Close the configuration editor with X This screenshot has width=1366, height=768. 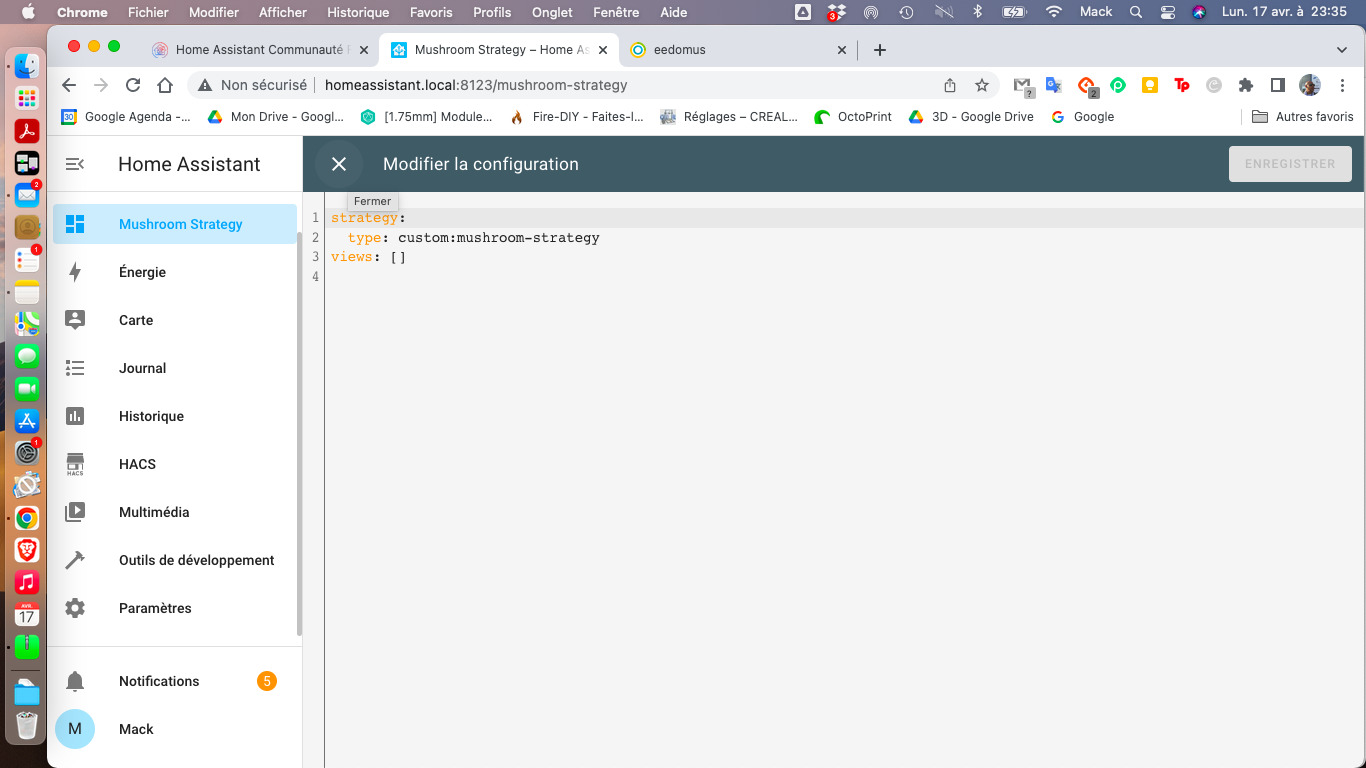(339, 164)
